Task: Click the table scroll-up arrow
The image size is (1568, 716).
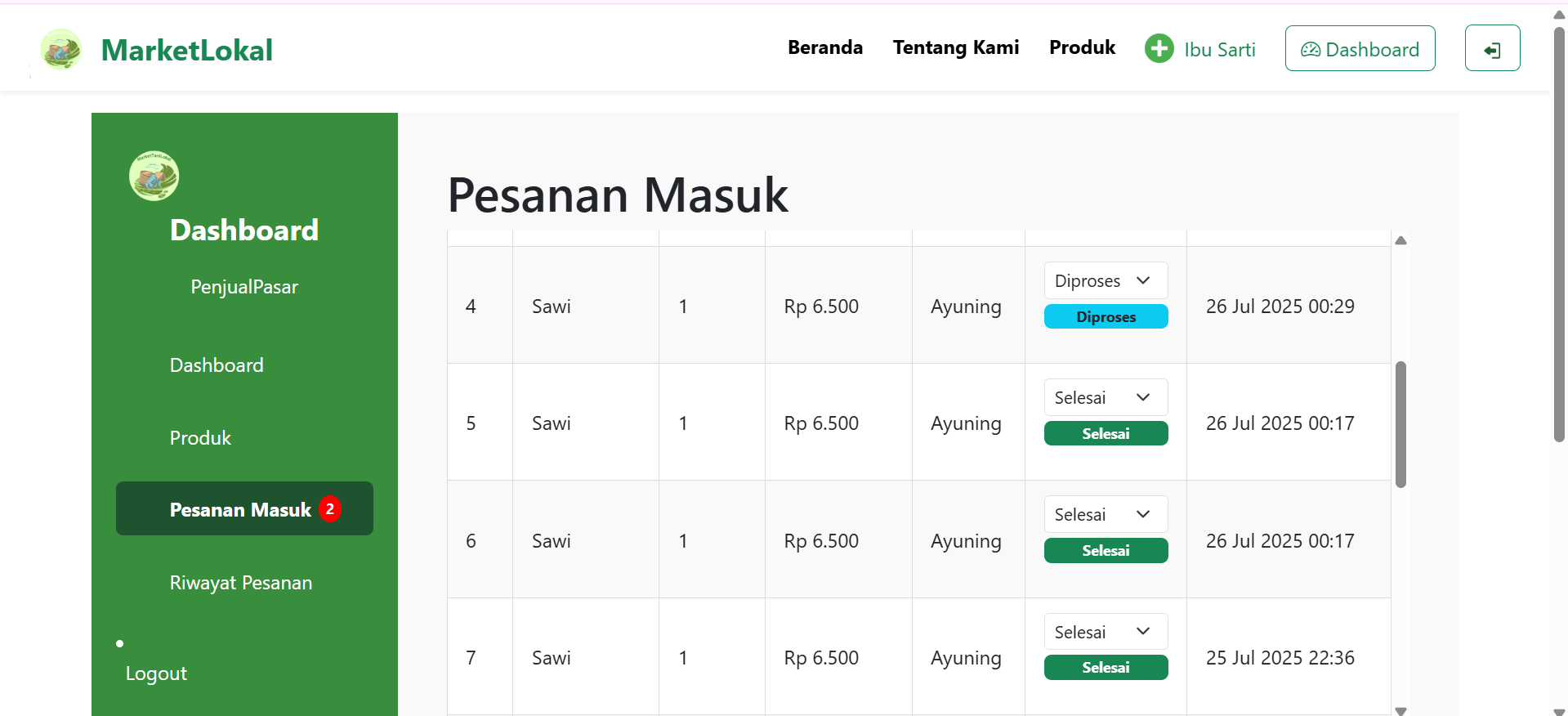Action: (1400, 240)
